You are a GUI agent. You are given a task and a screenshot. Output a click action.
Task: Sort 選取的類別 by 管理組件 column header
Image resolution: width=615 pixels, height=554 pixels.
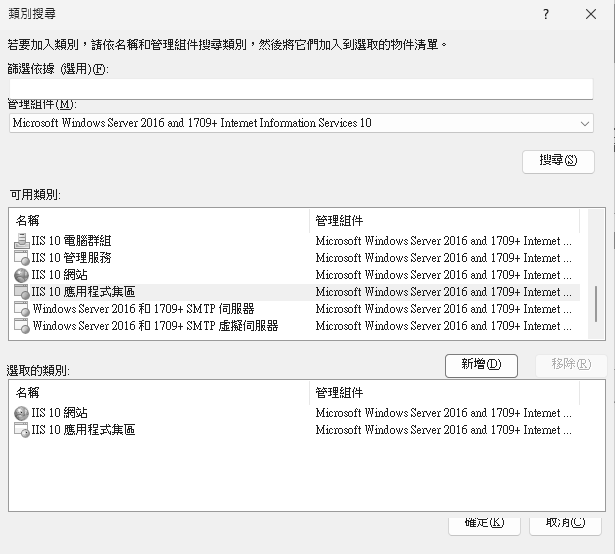444,393
